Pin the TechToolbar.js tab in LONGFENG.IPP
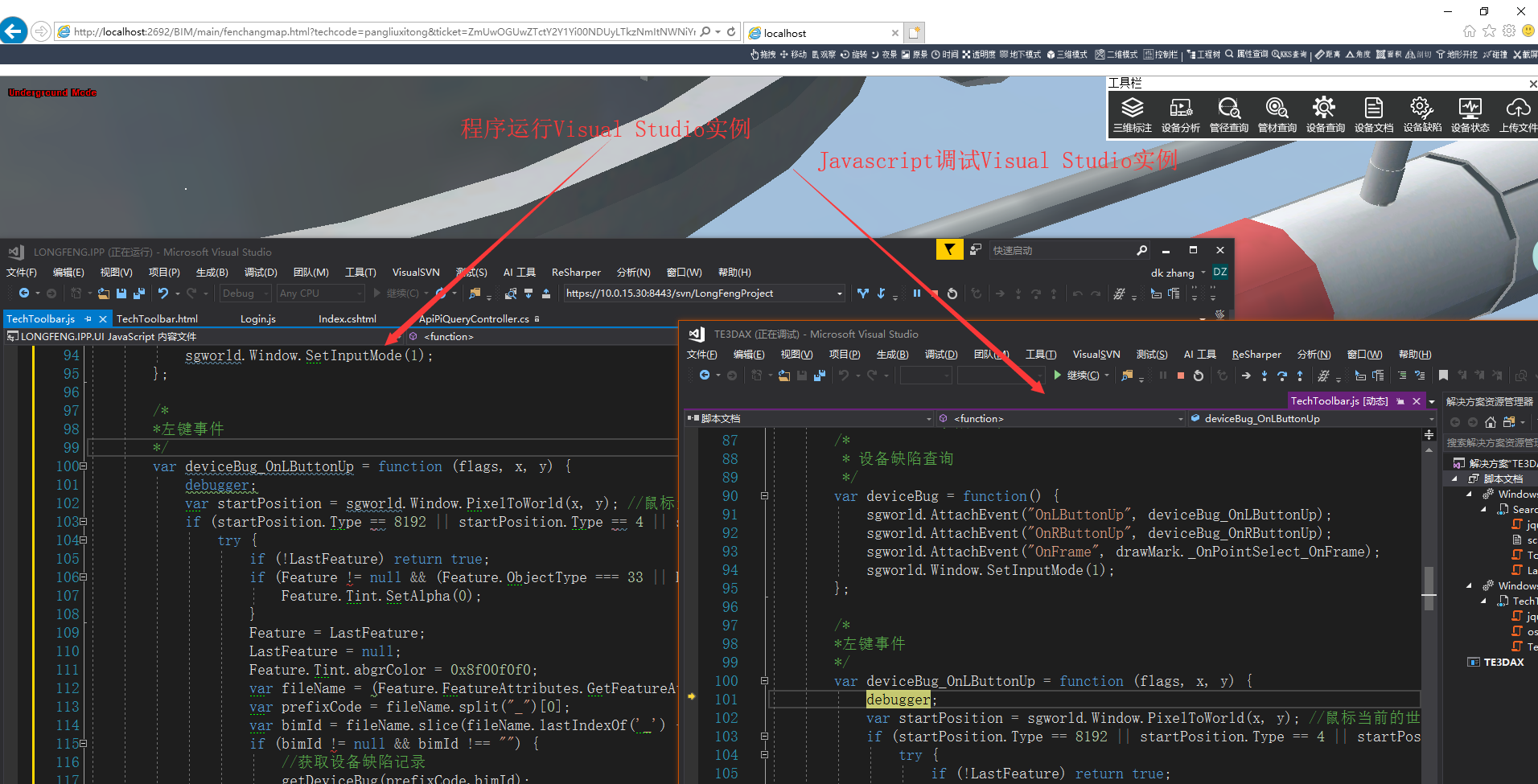The width and height of the screenshot is (1538, 784). click(x=88, y=319)
